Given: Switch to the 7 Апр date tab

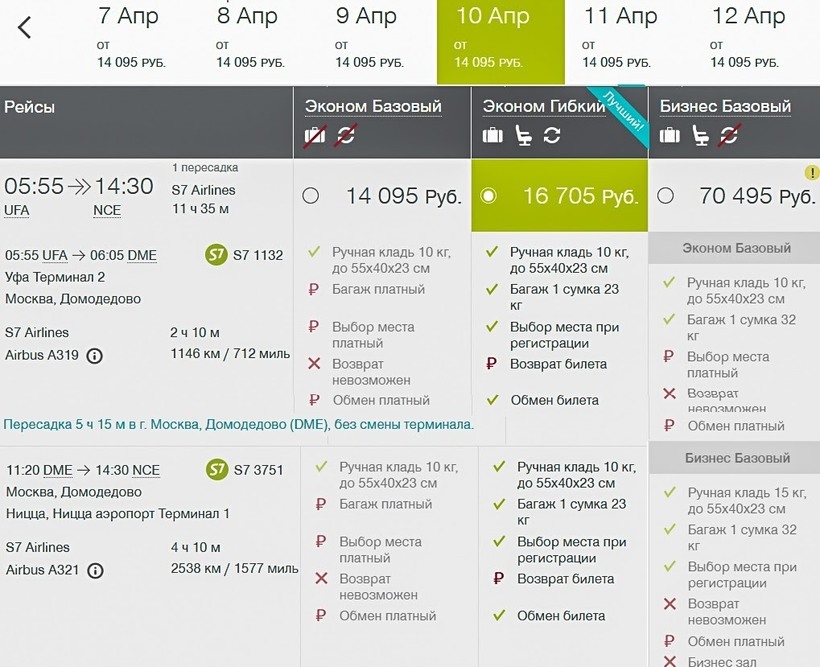Looking at the screenshot, I should click(x=131, y=40).
